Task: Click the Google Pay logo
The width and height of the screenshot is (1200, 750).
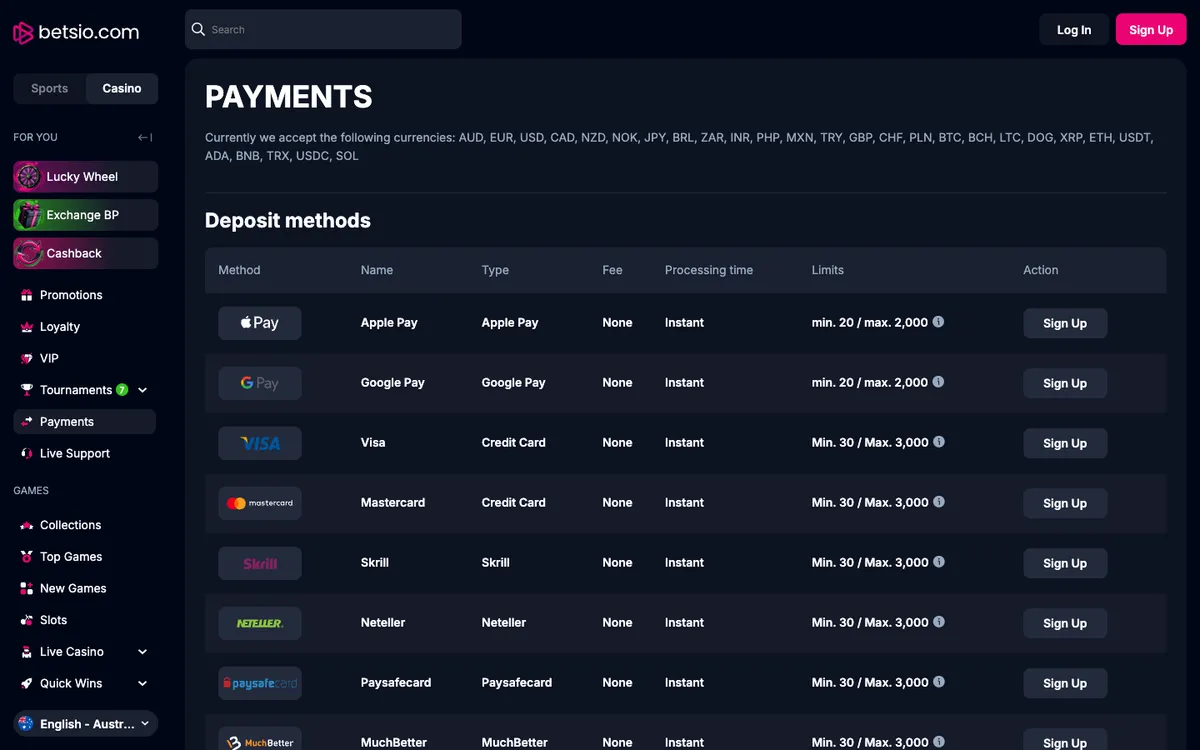Action: click(x=260, y=383)
